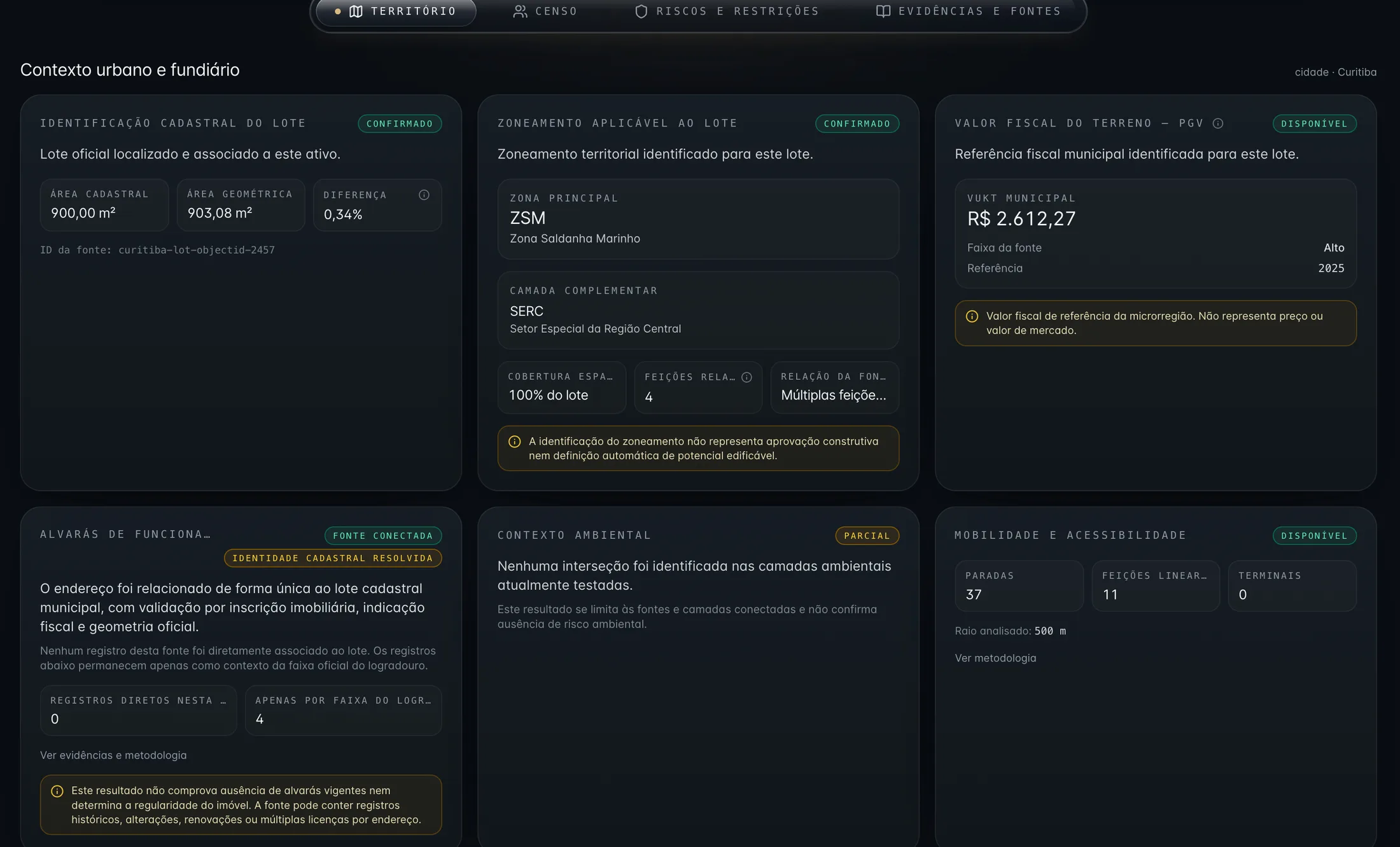Viewport: 1400px width, 847px height.
Task: Open the Riscos e Restrições tab
Action: pos(727,11)
